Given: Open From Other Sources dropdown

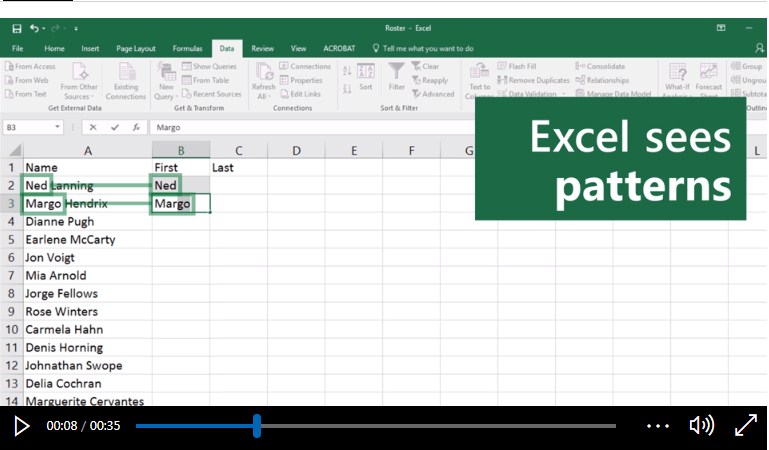Looking at the screenshot, I should coord(79,81).
